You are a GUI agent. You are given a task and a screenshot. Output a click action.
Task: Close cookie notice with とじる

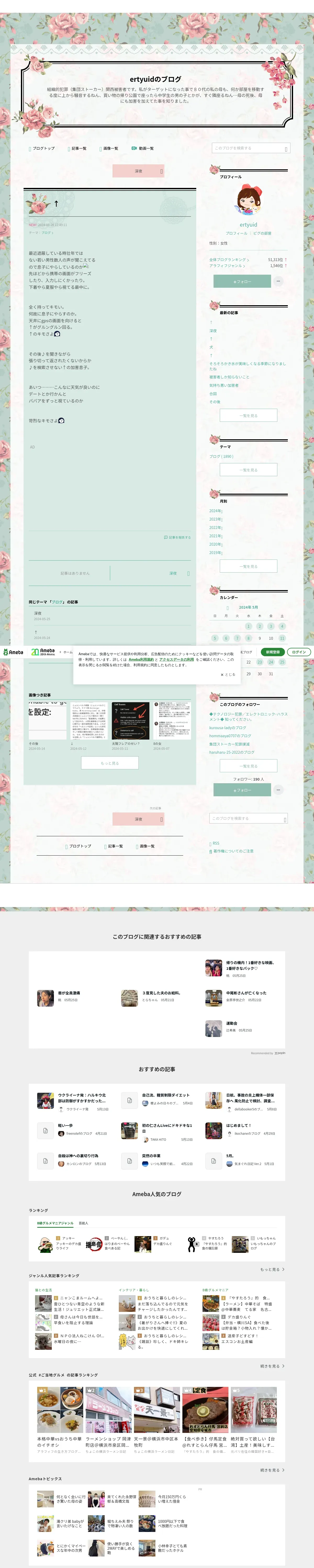tap(227, 675)
